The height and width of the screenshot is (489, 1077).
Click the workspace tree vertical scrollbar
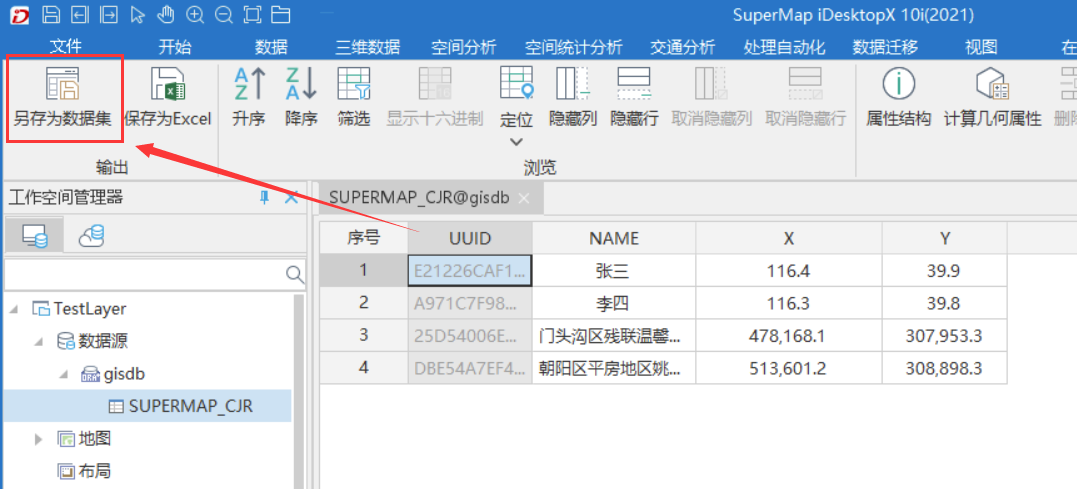299,391
